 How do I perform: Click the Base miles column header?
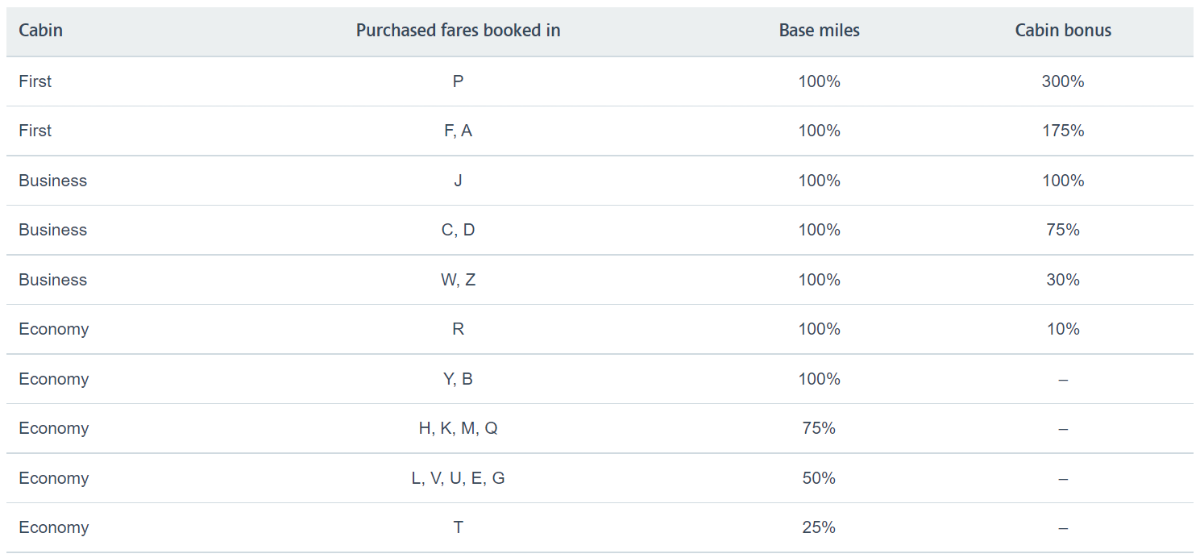(819, 30)
